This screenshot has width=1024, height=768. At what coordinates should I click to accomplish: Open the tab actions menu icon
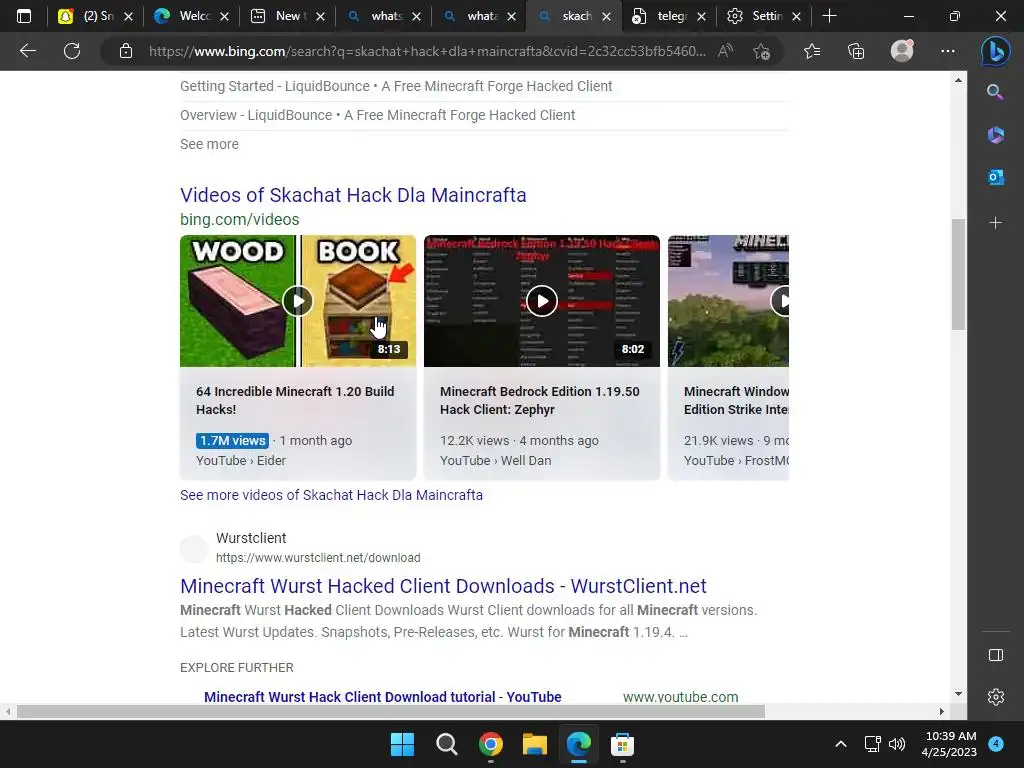pos(24,16)
